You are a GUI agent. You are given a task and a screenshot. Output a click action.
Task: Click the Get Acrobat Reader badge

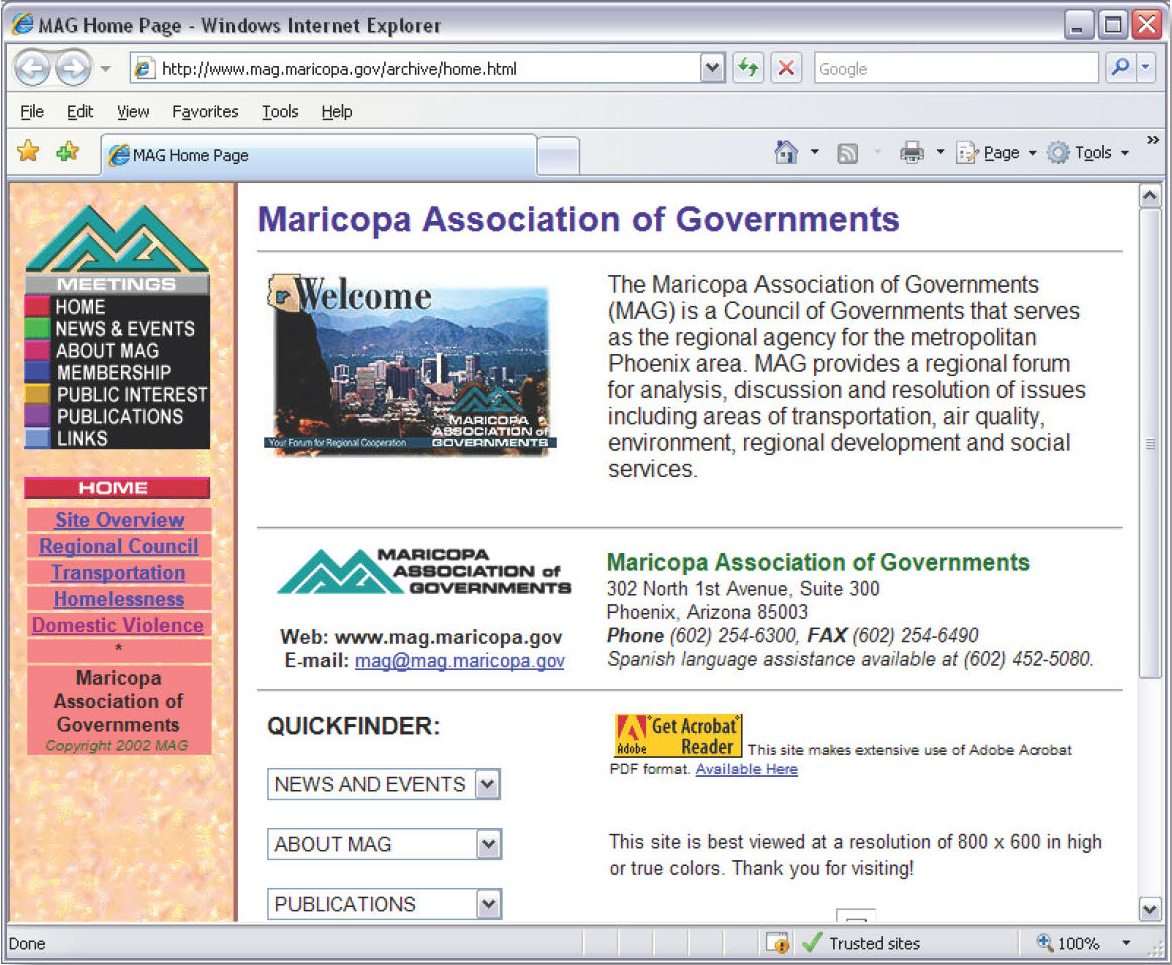(678, 735)
